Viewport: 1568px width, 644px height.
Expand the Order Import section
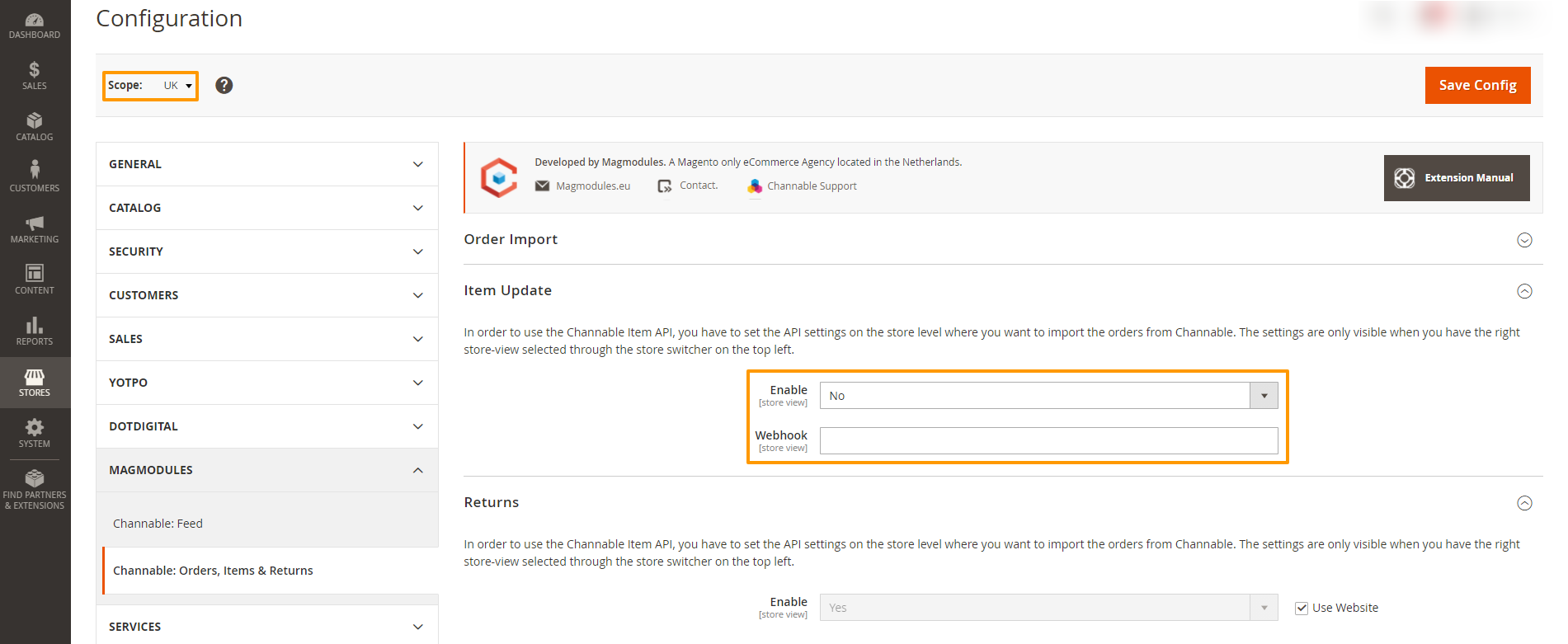point(1524,240)
